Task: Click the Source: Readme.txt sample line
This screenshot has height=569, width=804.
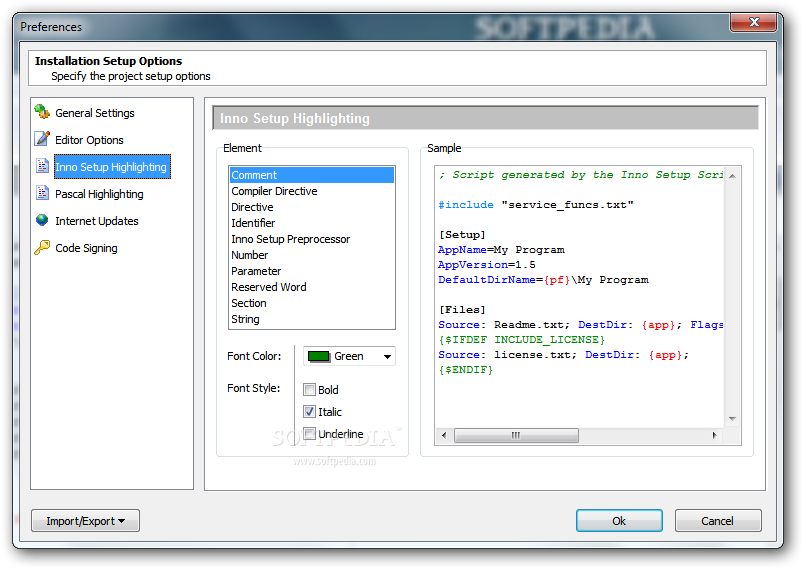Action: 580,325
